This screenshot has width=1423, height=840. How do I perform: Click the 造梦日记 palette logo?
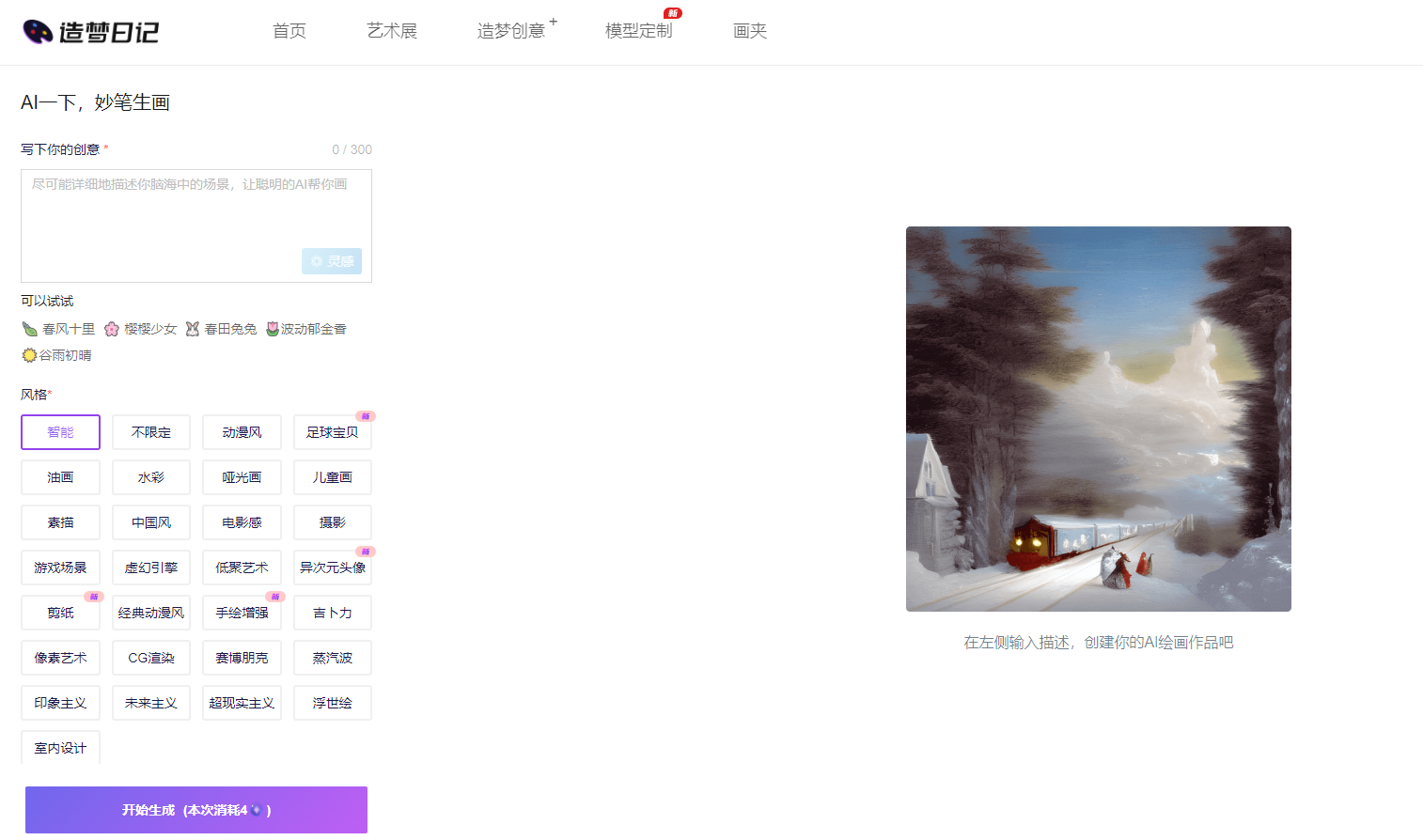pos(90,32)
